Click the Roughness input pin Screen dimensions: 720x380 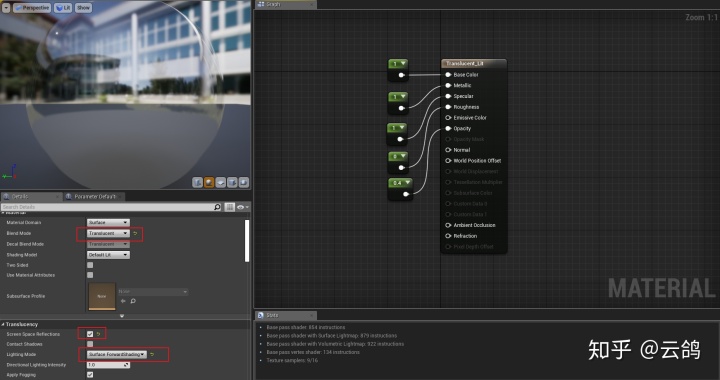(448, 107)
